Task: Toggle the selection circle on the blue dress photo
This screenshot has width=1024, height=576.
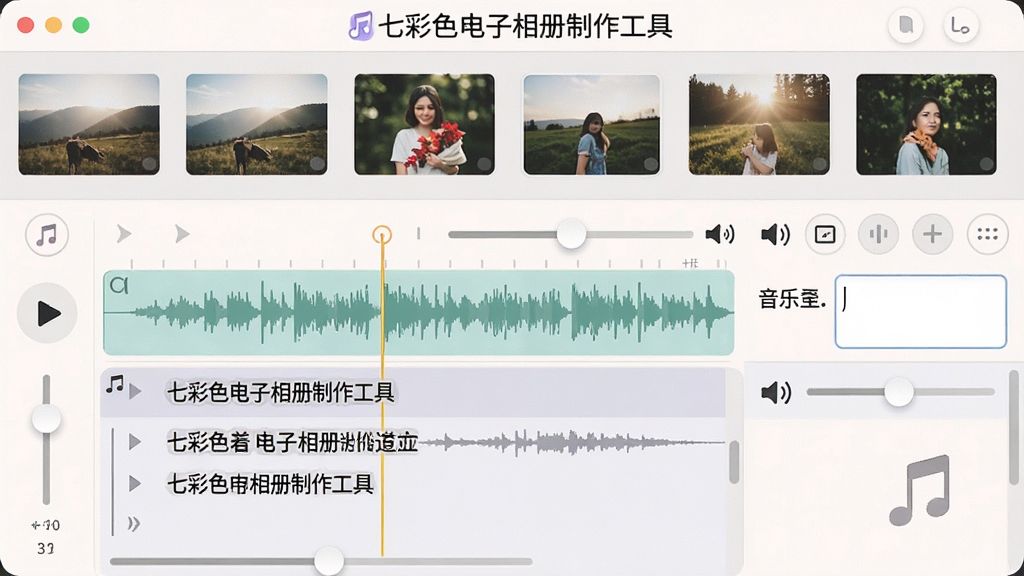Action: pos(650,164)
